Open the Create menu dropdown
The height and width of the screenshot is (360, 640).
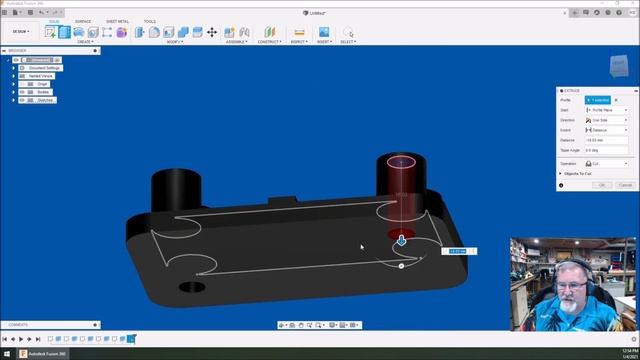tap(85, 42)
